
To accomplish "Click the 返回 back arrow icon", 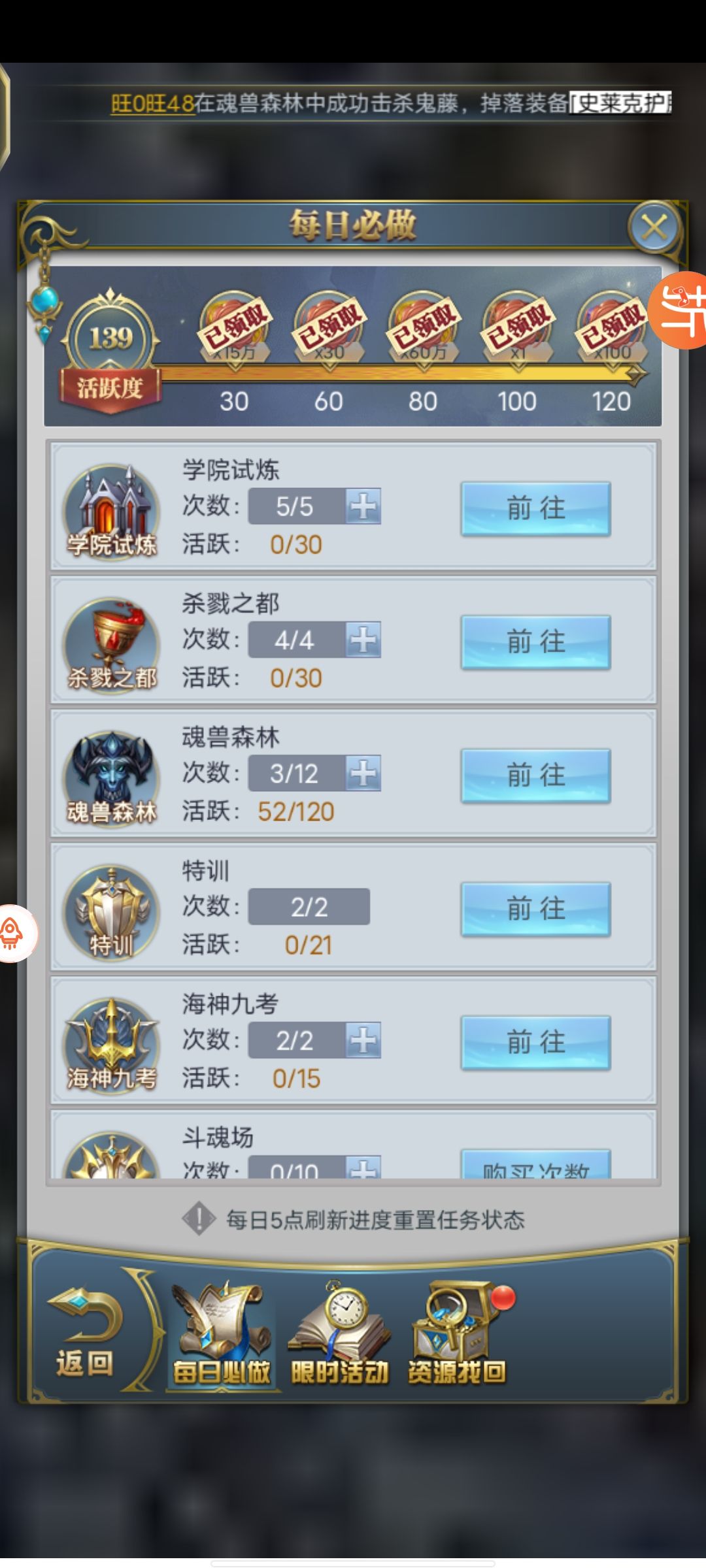I will (85, 1333).
